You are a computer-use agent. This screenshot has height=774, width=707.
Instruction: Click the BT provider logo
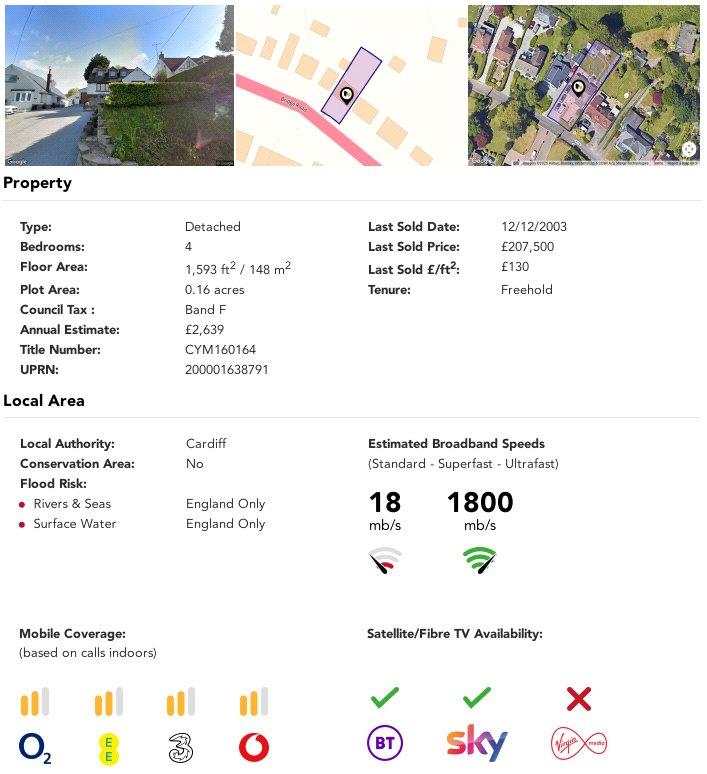(x=385, y=743)
